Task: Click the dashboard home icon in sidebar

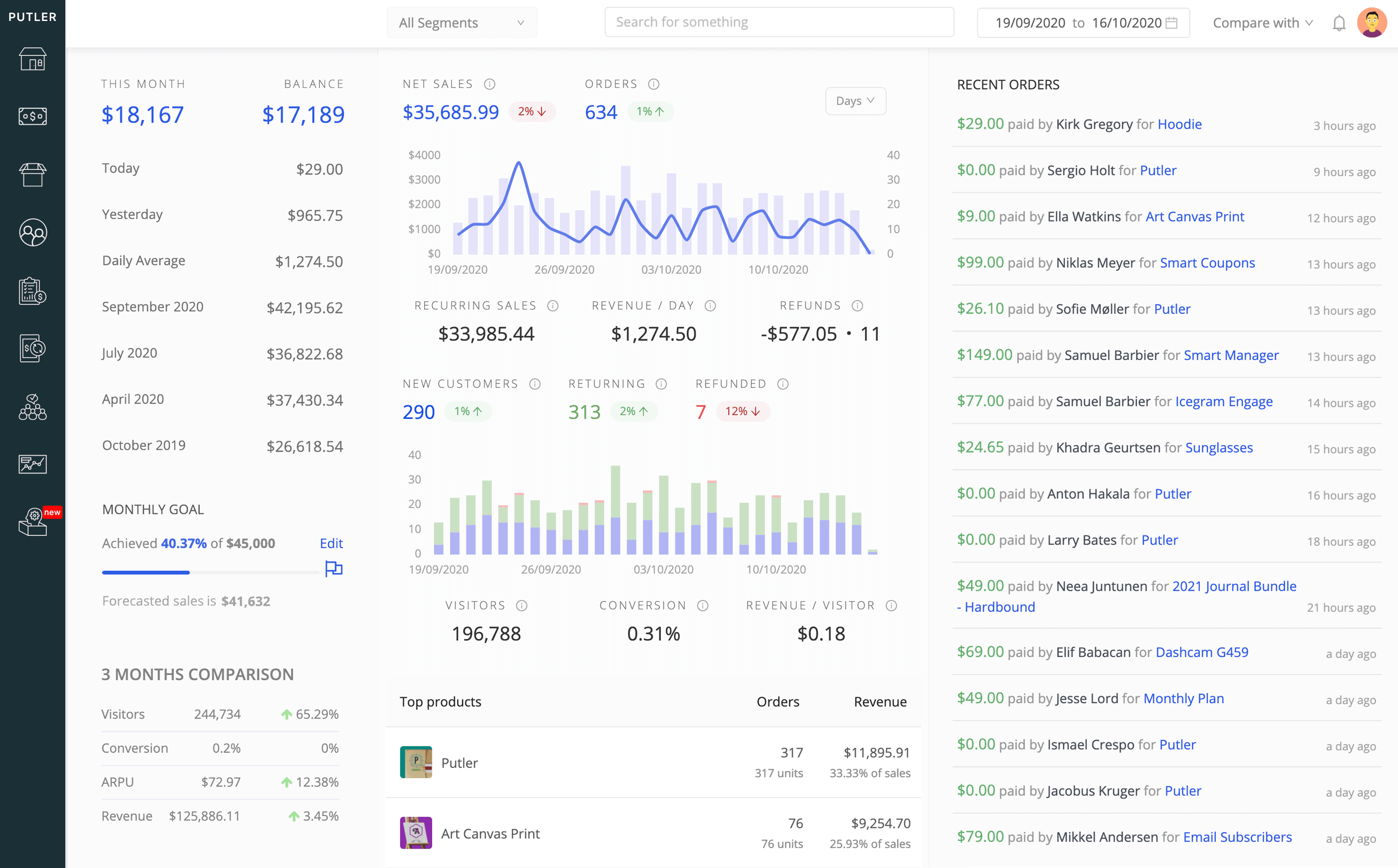Action: [x=32, y=57]
